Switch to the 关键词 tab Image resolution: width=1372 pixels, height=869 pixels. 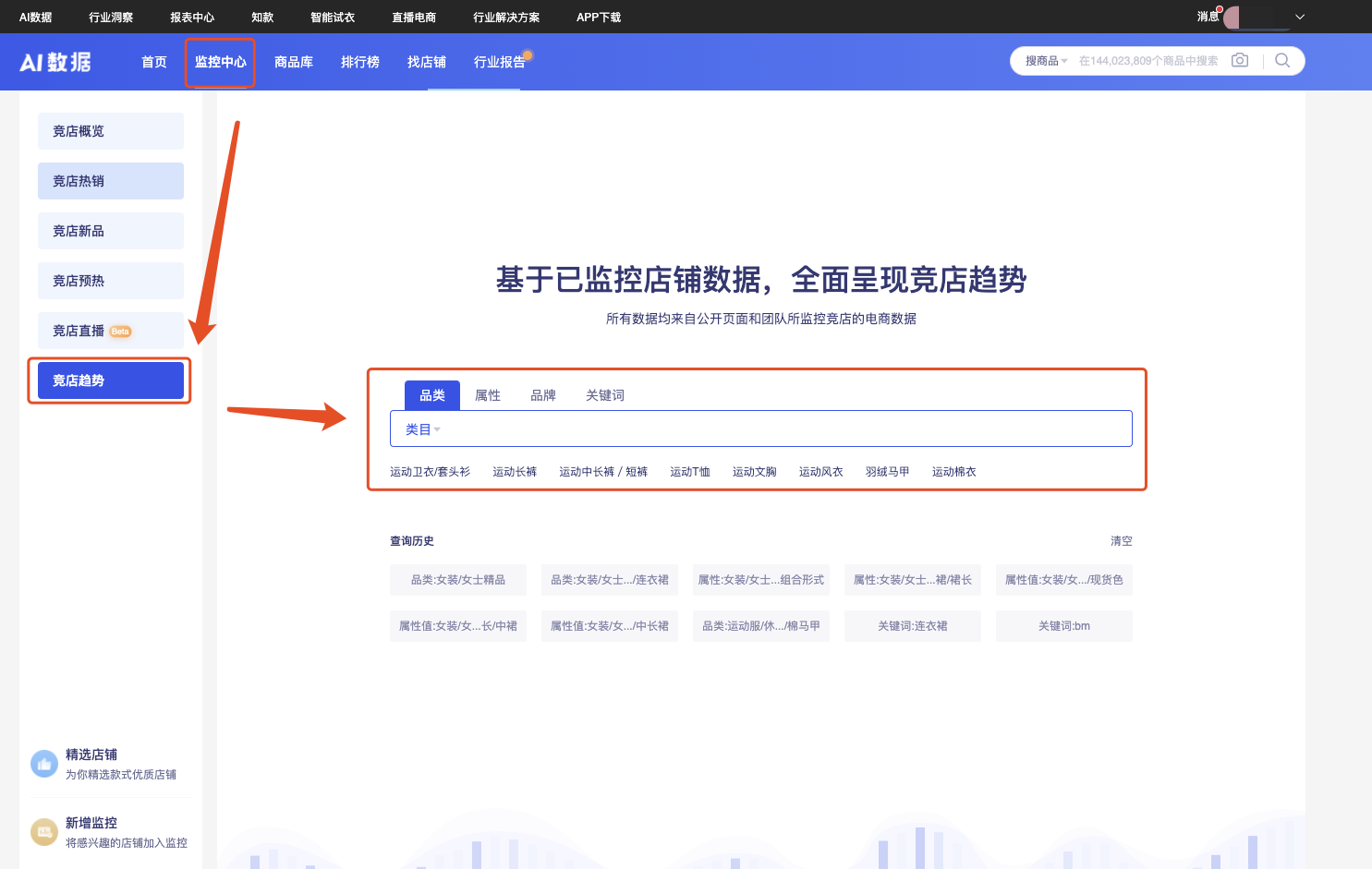[x=605, y=395]
